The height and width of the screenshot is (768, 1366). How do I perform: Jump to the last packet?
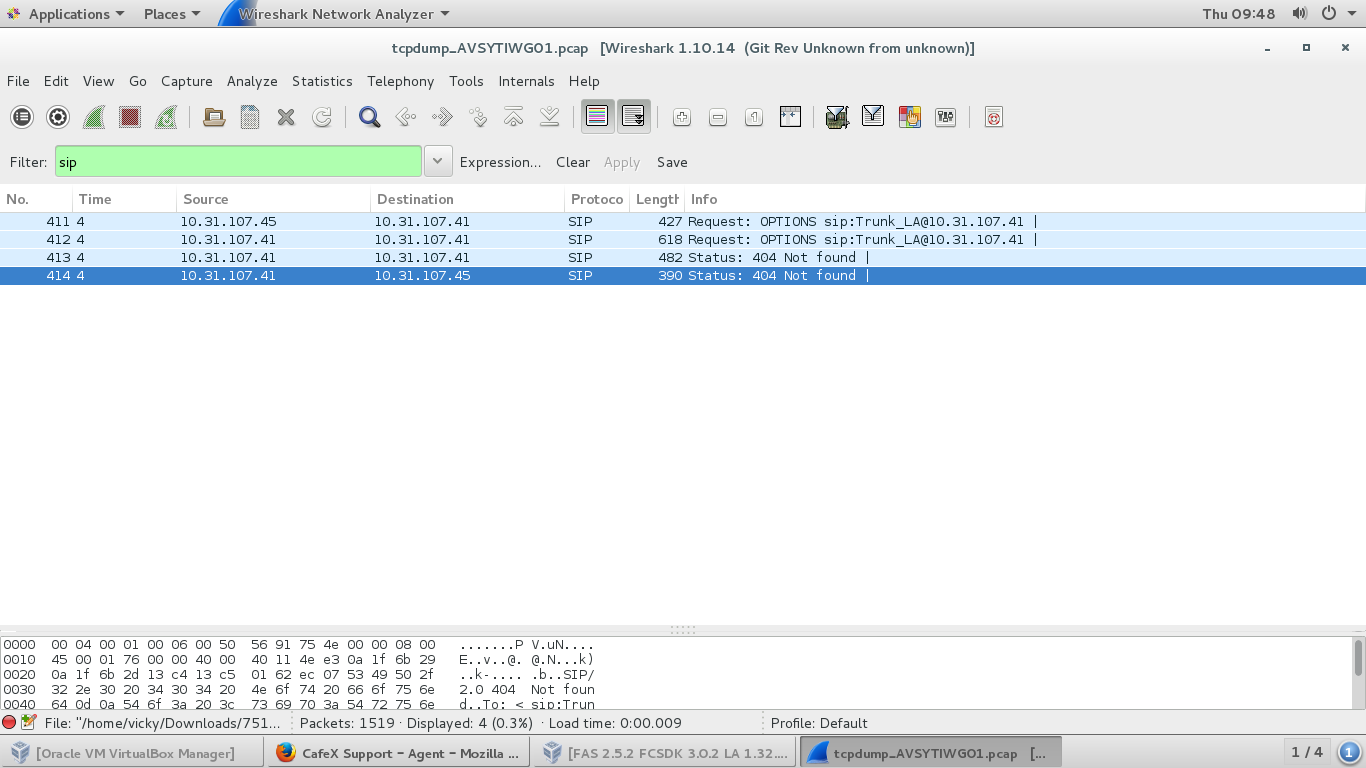pos(550,117)
